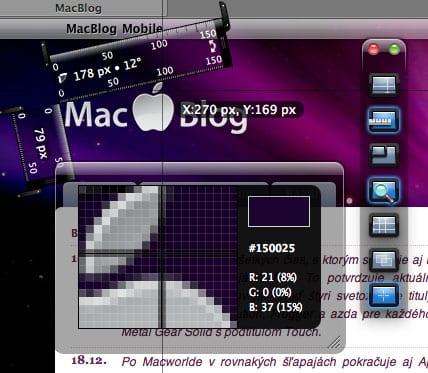Viewport: 428px width, 373px height.
Task: Grab the loupe window resize grip
Action: (334, 342)
